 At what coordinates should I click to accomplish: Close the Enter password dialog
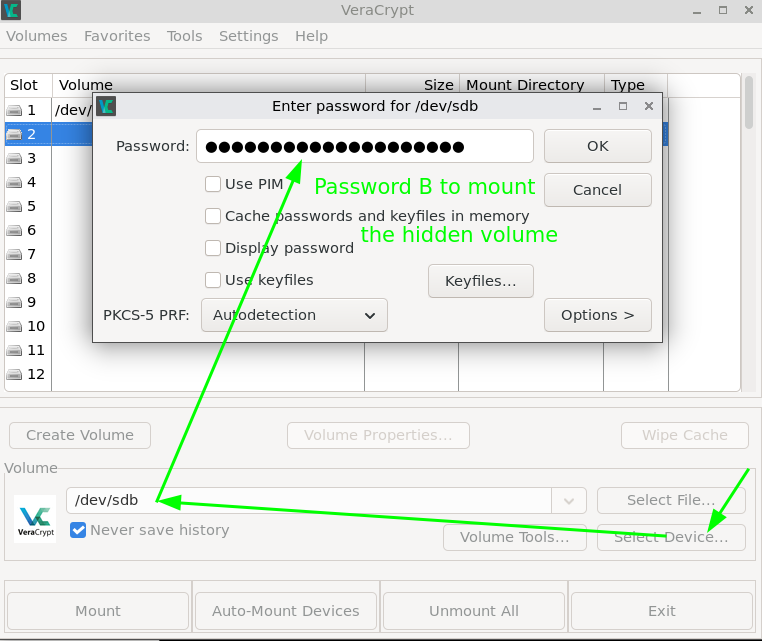point(649,106)
